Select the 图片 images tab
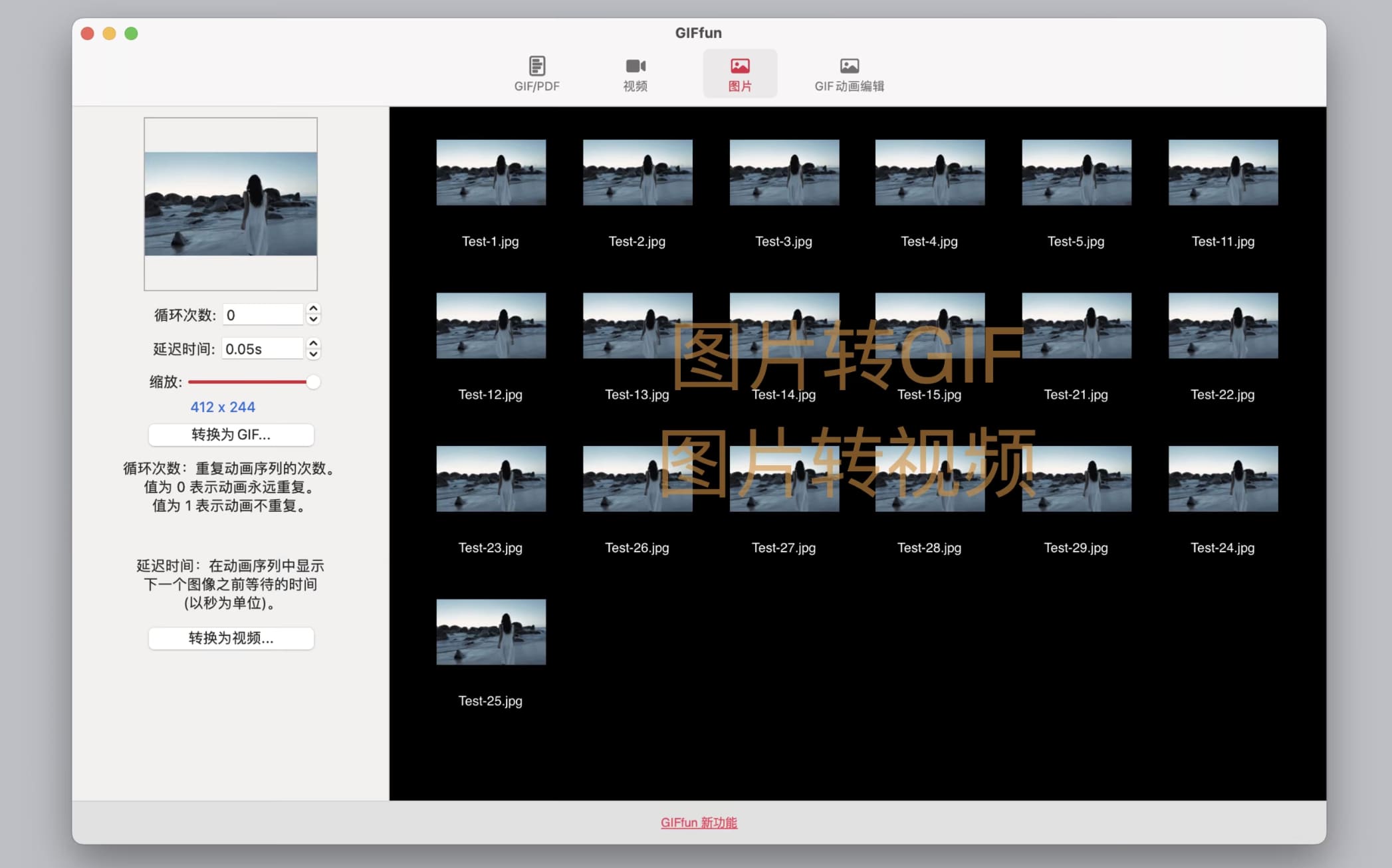The width and height of the screenshot is (1392, 868). 739,73
